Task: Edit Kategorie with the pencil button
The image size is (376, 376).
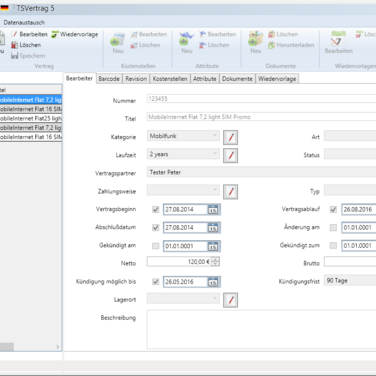Action: click(x=231, y=137)
